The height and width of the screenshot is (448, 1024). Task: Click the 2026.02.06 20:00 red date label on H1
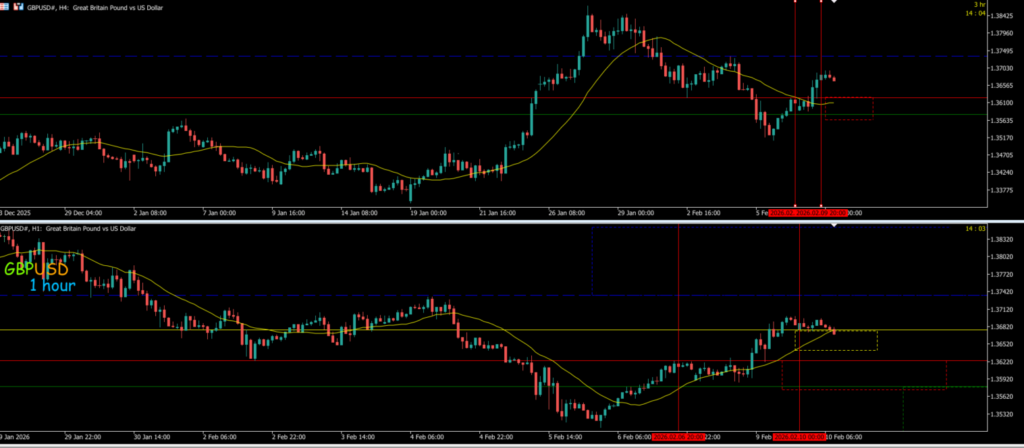coord(680,437)
